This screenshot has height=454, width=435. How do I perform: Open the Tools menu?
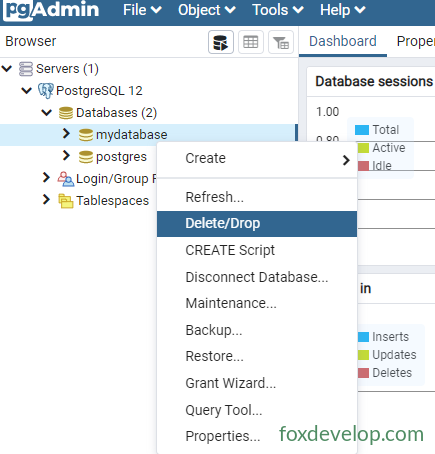278,10
